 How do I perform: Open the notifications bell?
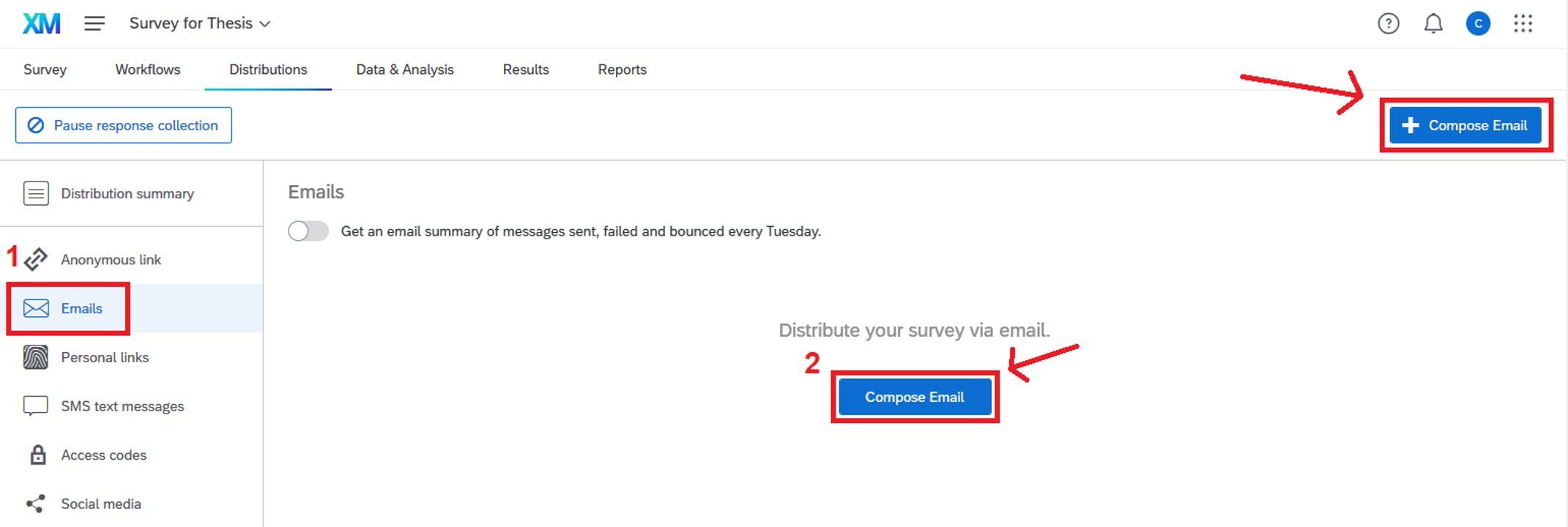[1433, 24]
